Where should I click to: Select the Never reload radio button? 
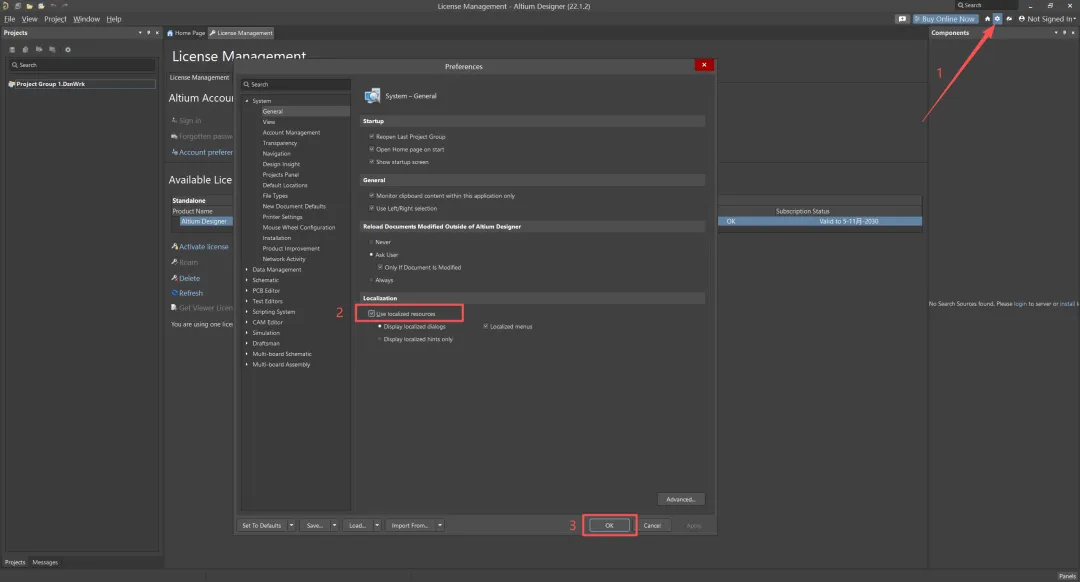point(371,242)
